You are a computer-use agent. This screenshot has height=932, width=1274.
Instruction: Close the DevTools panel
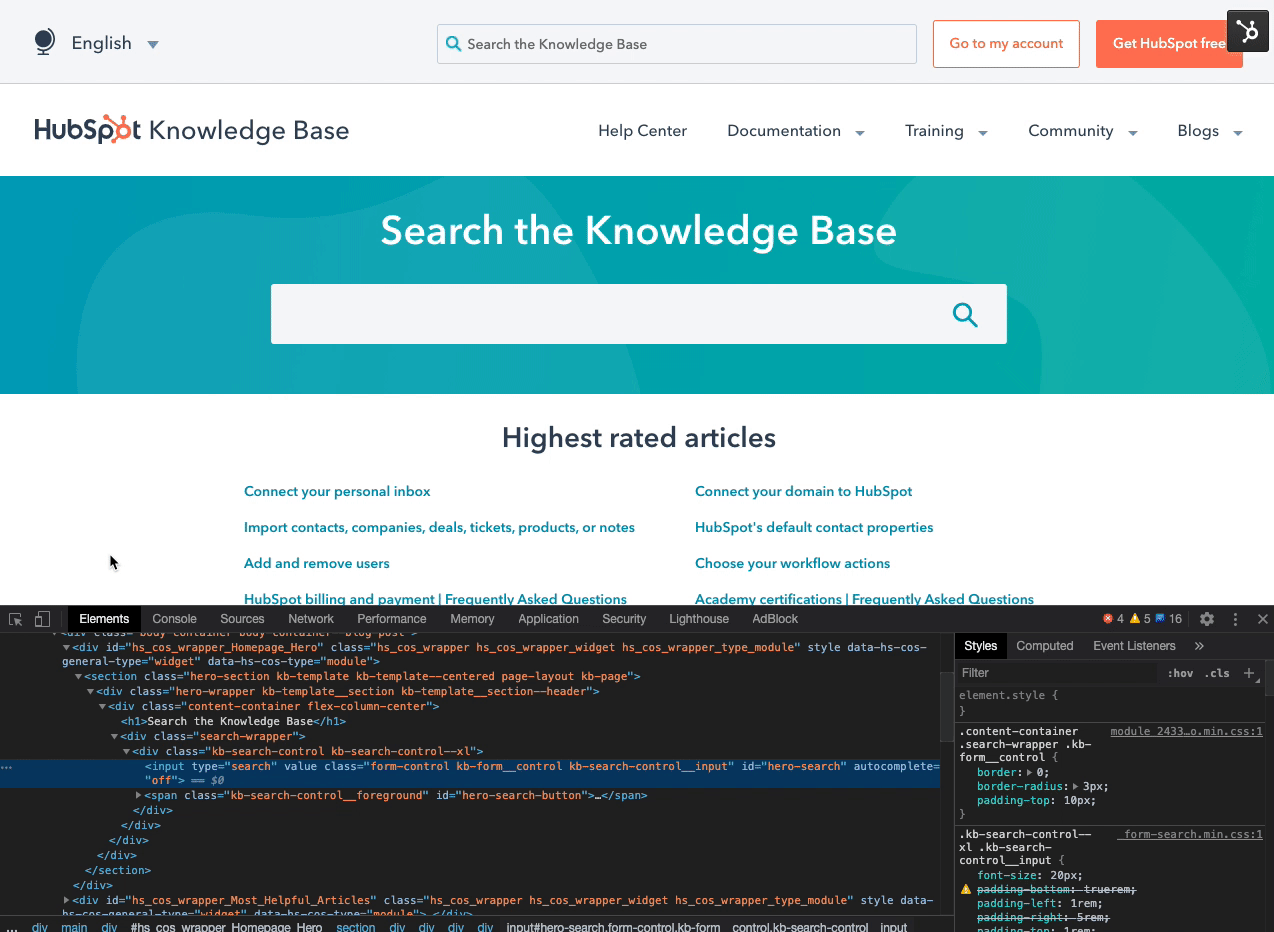(1262, 619)
